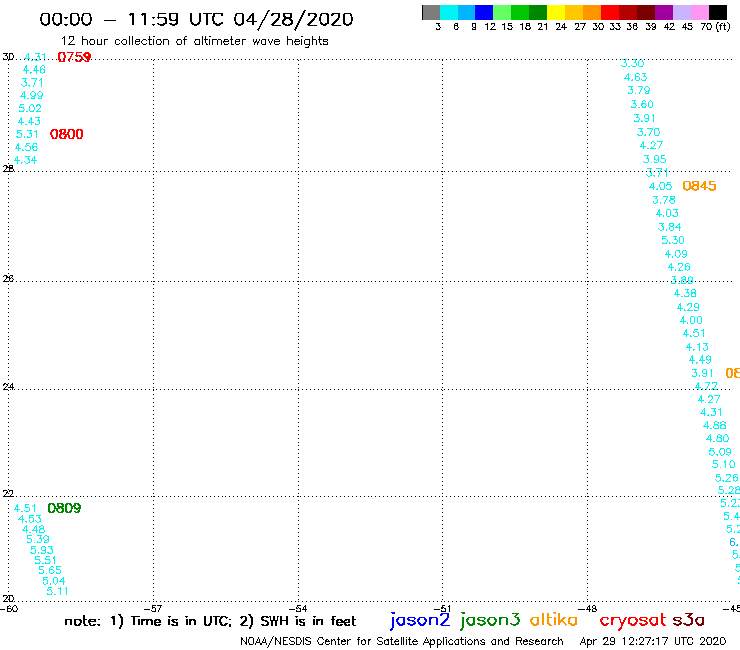Click the orange 0845 time stamp

699,186
